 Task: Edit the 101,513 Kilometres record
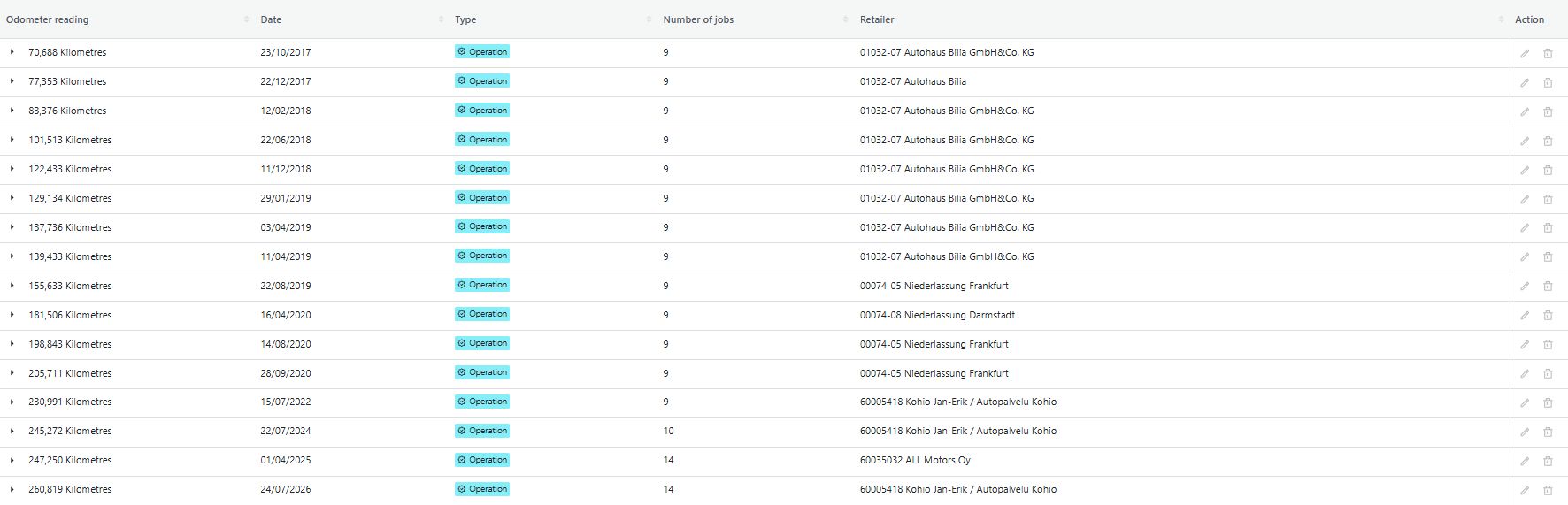click(x=1525, y=141)
